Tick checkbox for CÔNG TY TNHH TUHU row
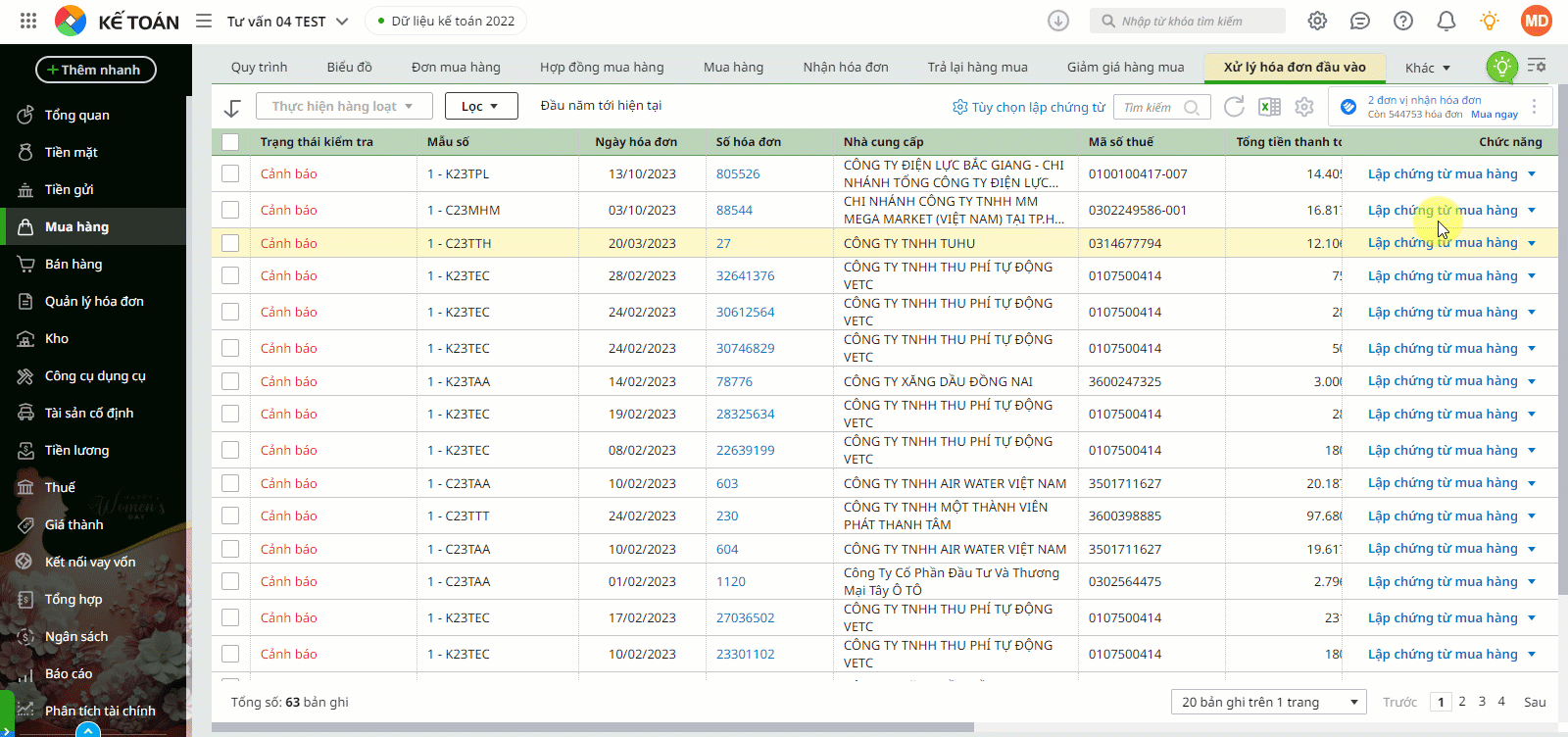 coord(230,243)
